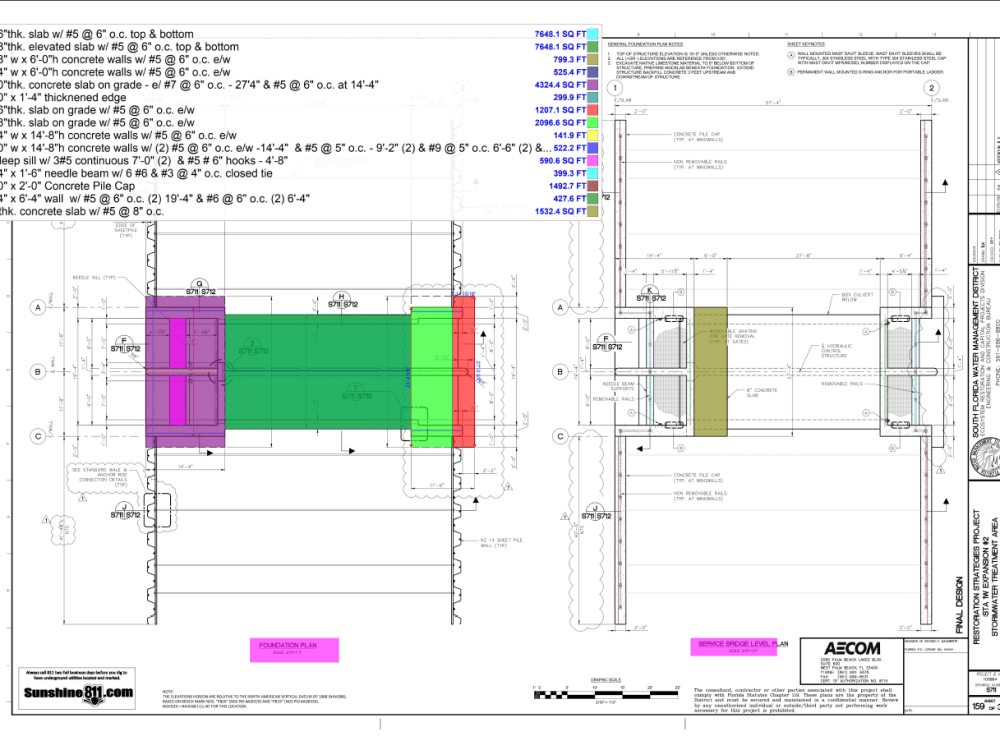Select section callout G S71/S712 on foundation plan

click(x=199, y=288)
